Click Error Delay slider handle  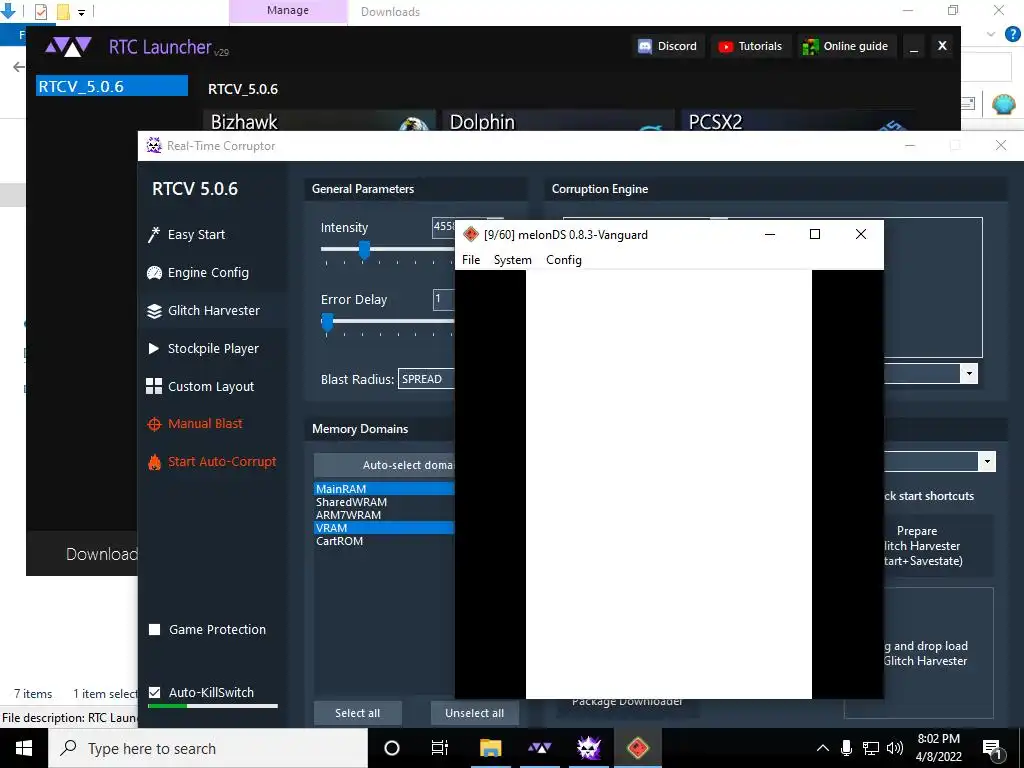327,321
